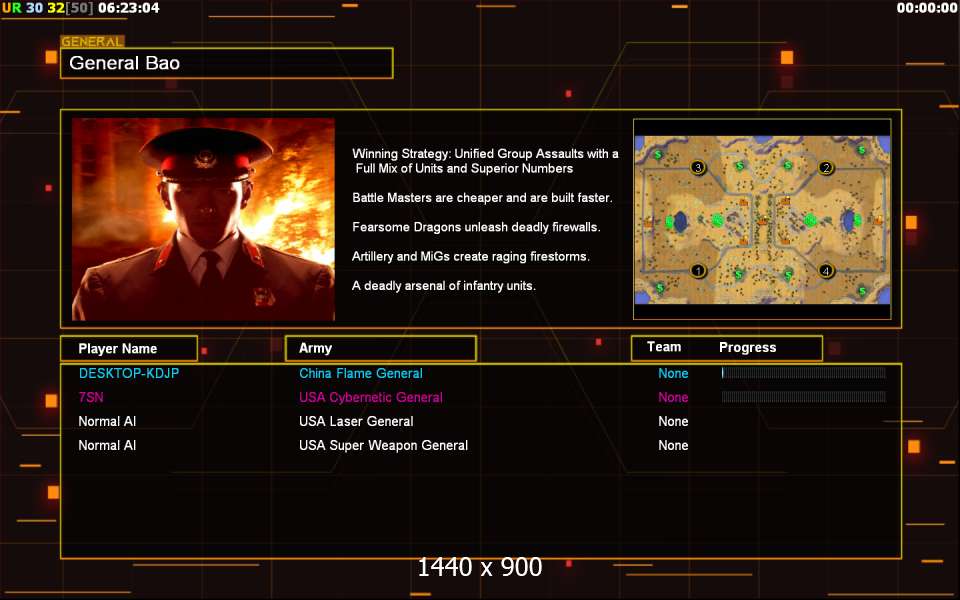Click the Progress column header
This screenshot has width=960, height=600.
click(x=748, y=348)
